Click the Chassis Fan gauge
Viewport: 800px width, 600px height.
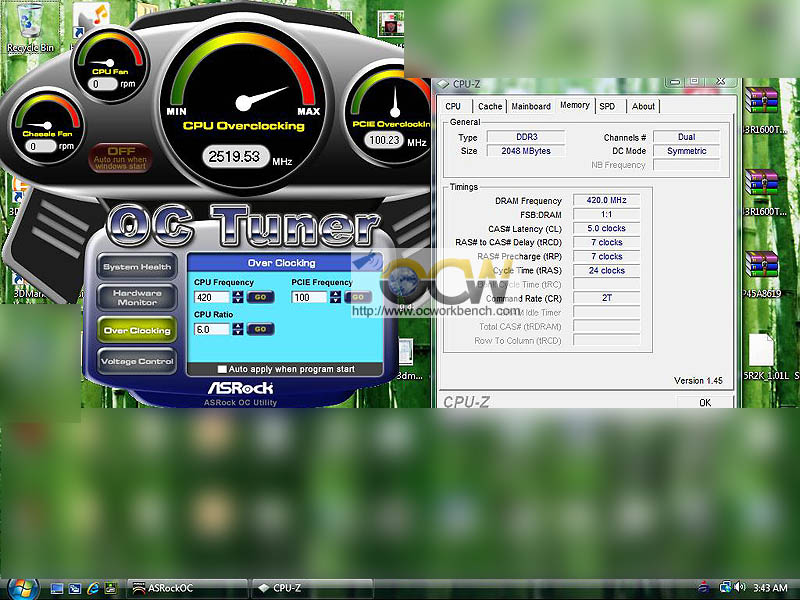point(47,126)
